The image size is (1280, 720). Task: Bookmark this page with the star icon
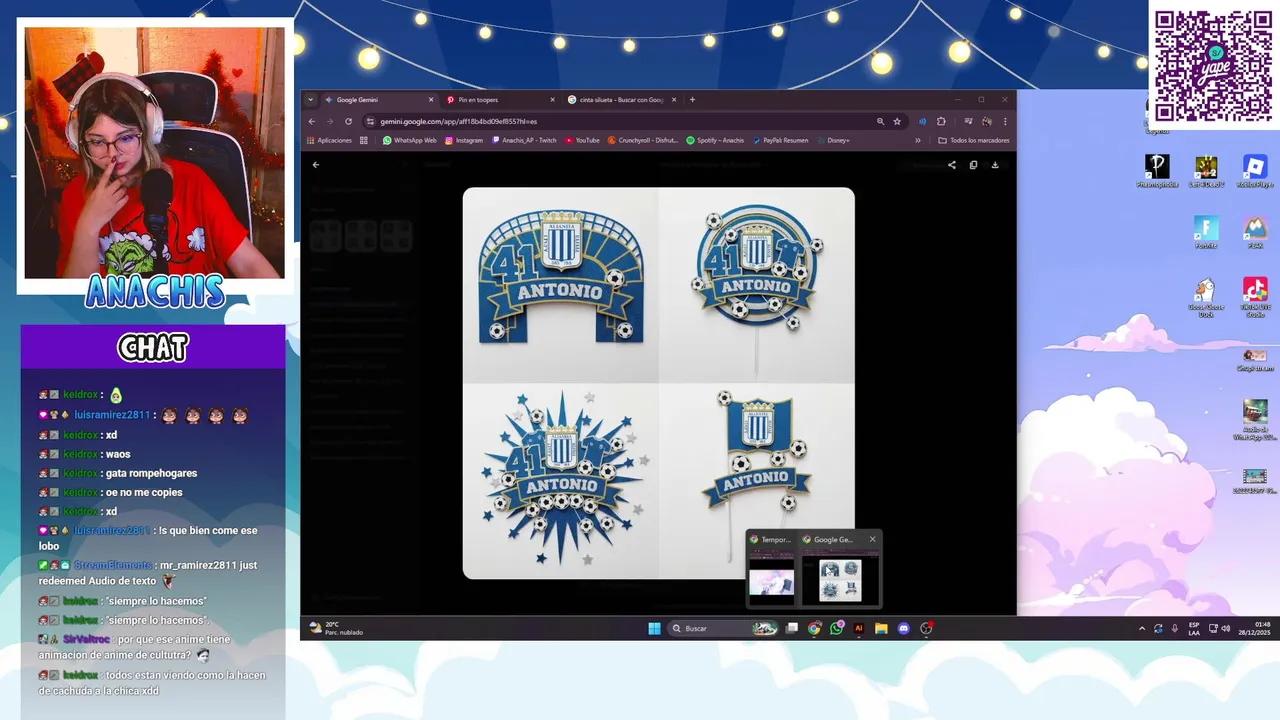897,121
